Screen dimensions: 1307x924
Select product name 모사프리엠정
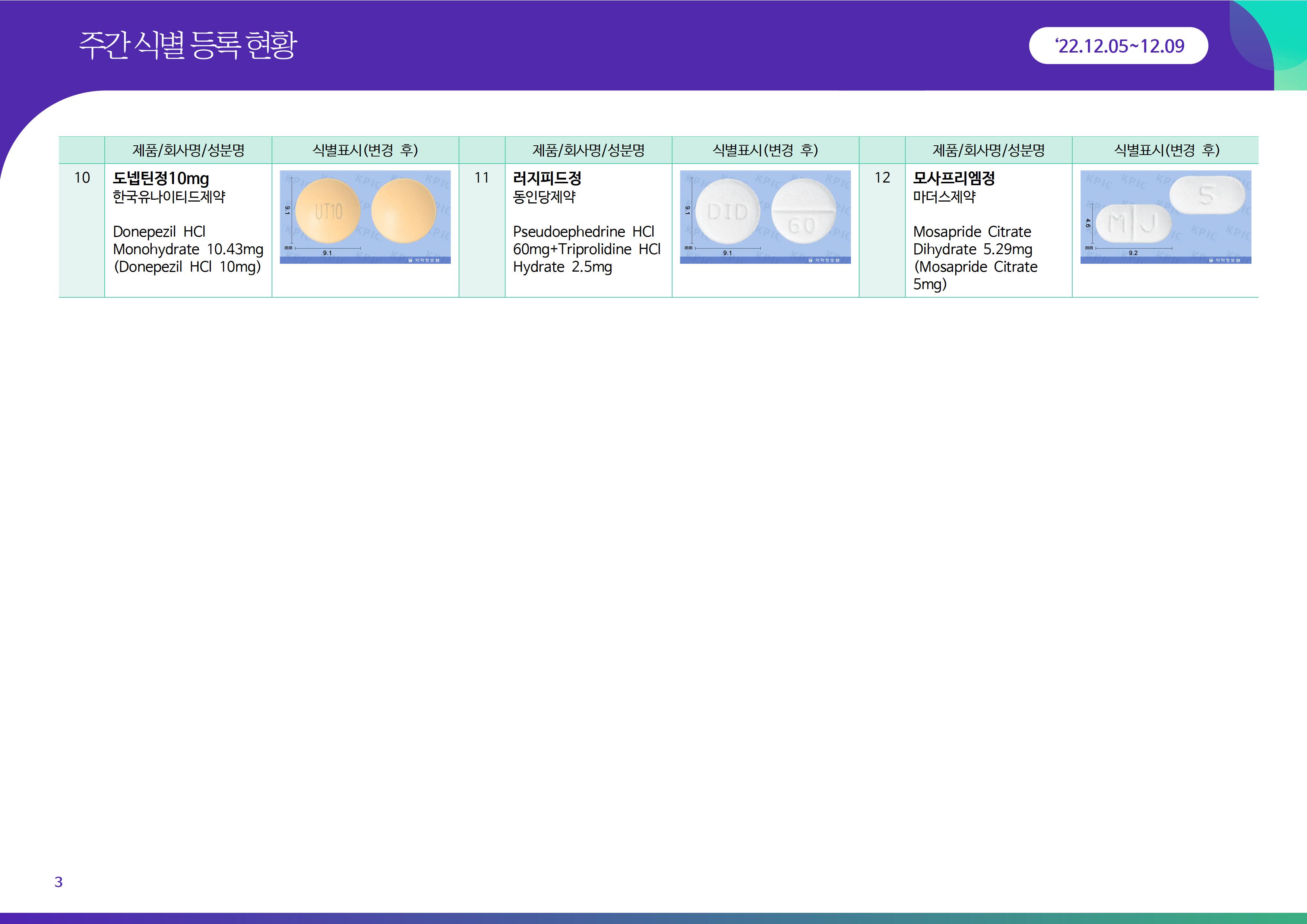pos(953,178)
